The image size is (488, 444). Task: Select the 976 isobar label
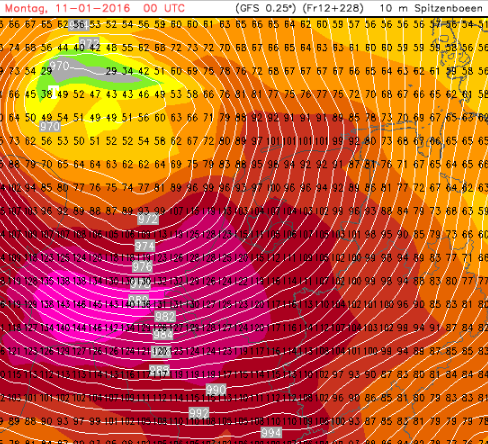coord(142,266)
